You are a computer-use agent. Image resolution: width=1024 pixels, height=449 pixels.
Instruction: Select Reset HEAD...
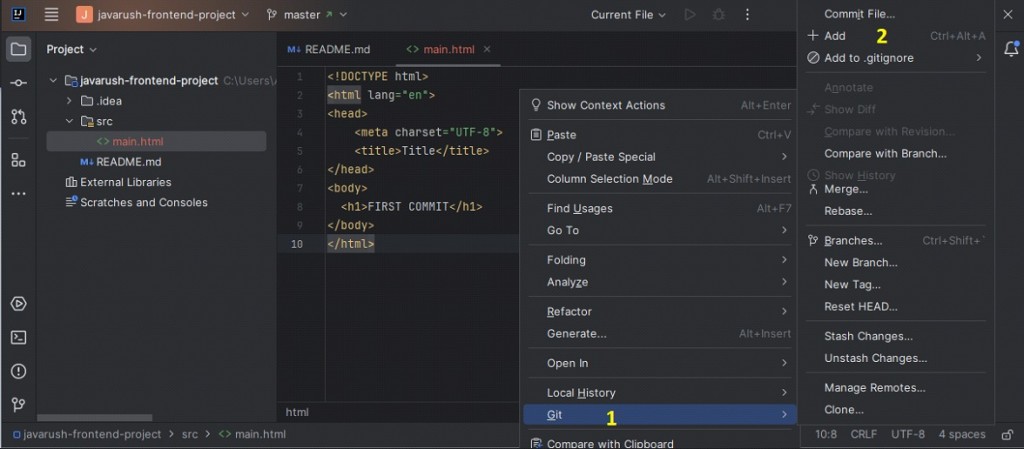tap(895, 306)
